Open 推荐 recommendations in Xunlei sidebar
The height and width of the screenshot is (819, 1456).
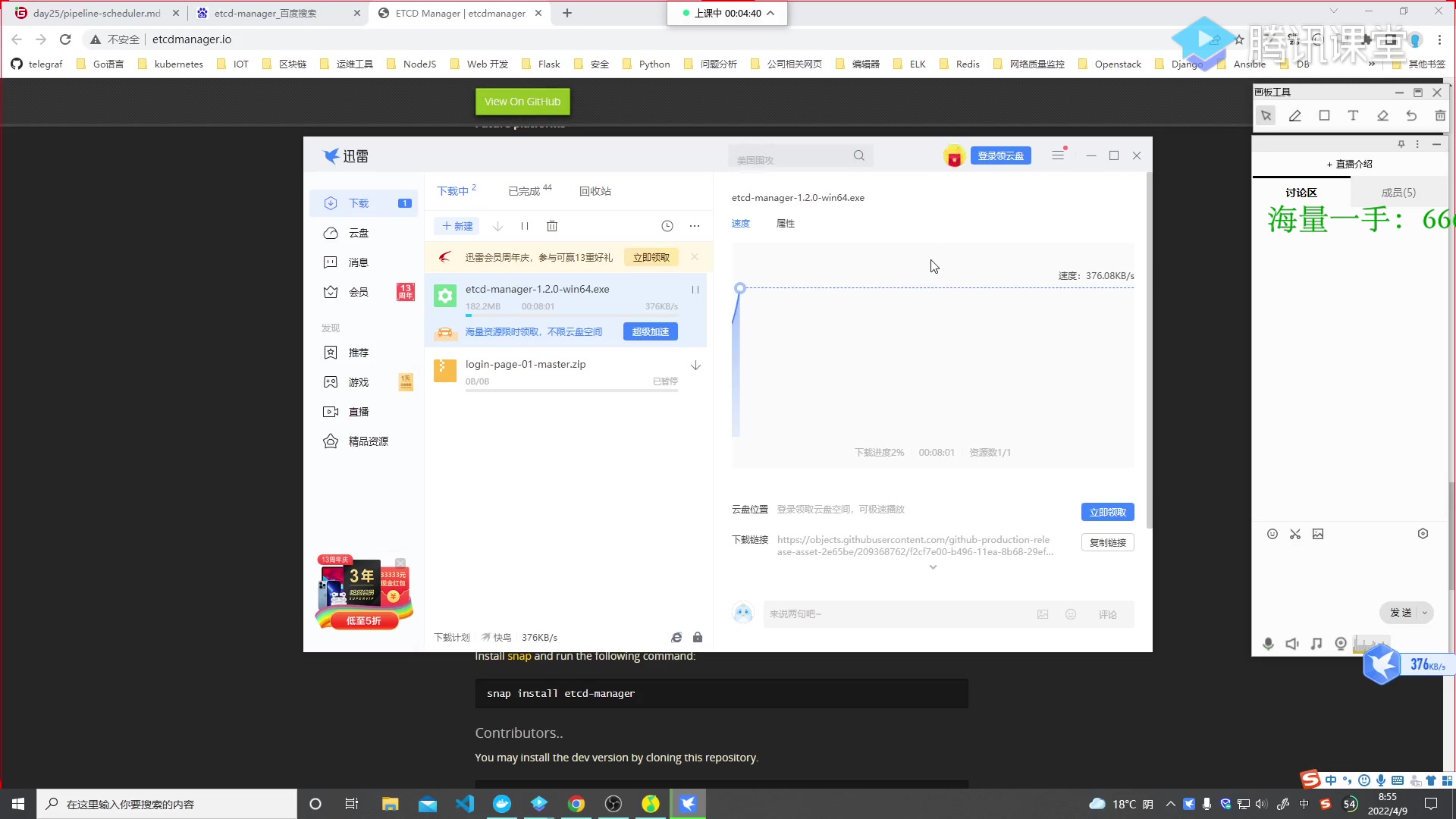point(358,353)
